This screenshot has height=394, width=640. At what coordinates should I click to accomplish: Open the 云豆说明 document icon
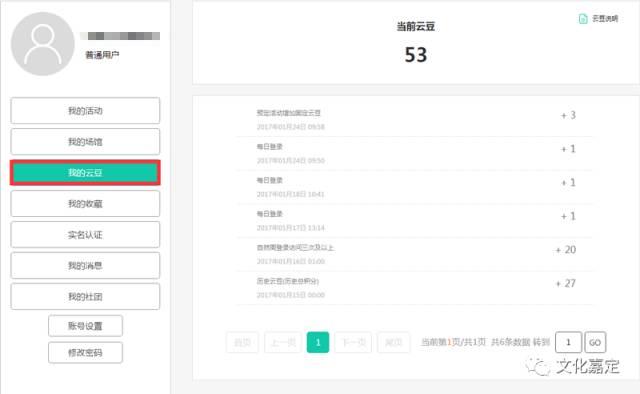coord(583,19)
